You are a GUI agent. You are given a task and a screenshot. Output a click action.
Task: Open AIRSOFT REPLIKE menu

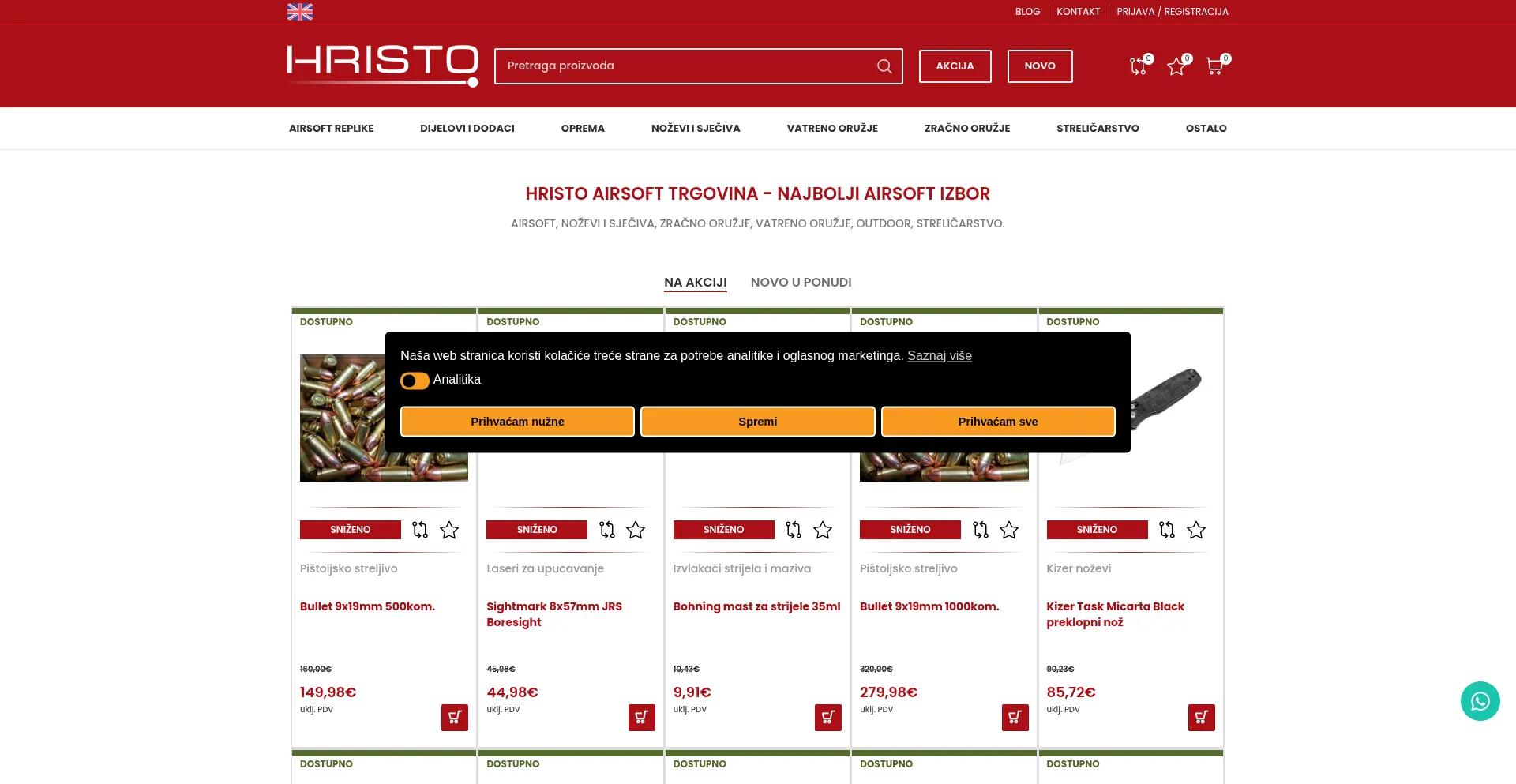point(331,129)
